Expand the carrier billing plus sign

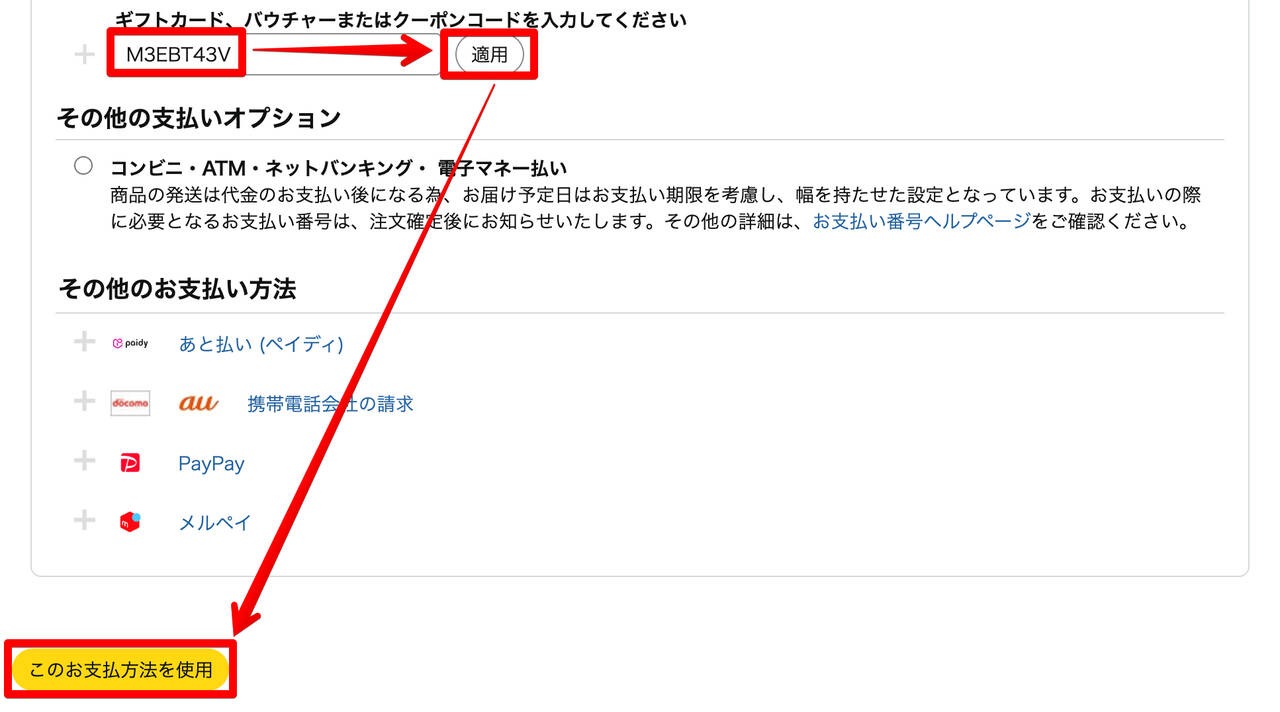85,402
